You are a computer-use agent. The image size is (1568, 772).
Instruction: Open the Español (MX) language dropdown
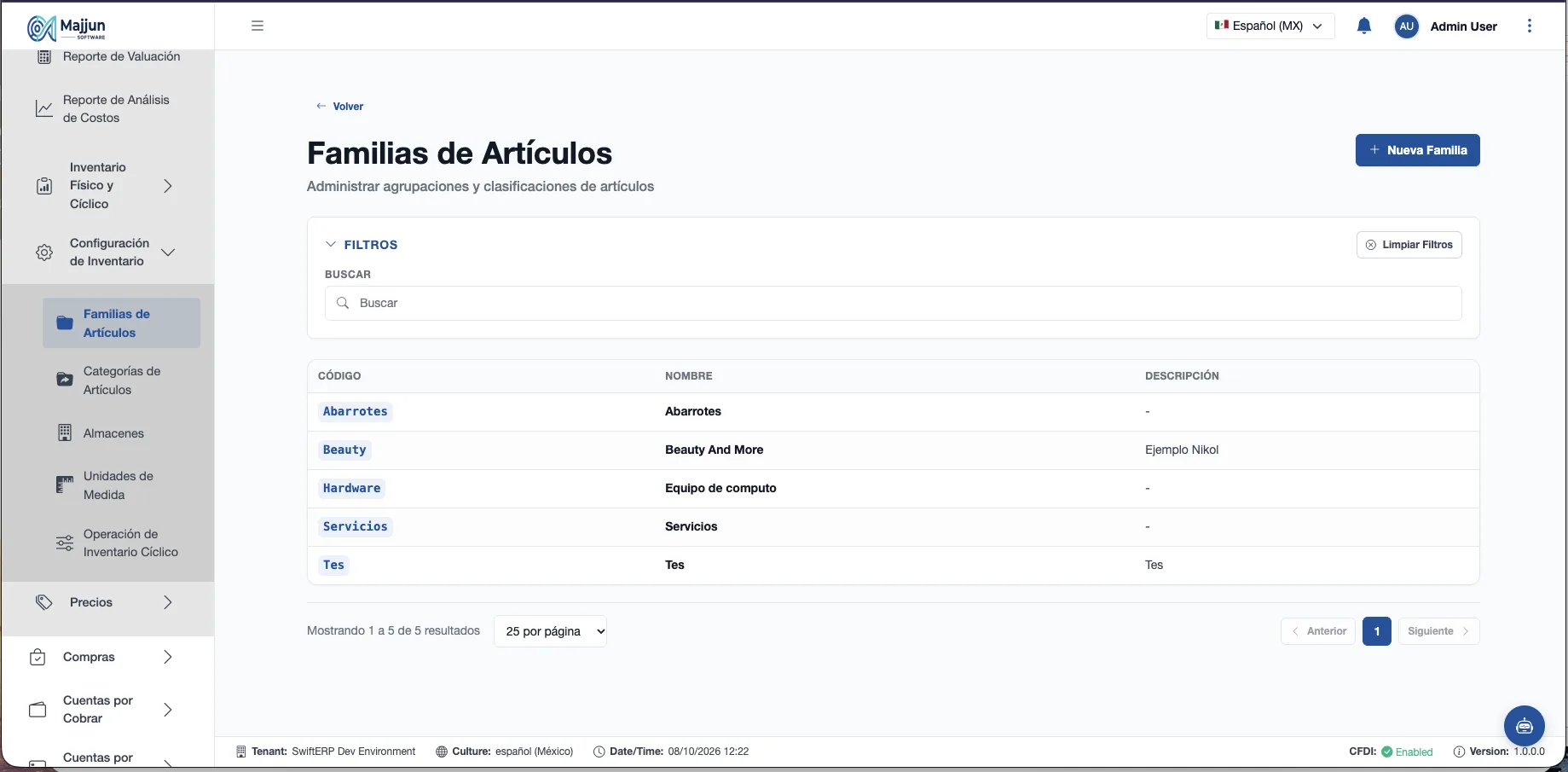tap(1270, 26)
